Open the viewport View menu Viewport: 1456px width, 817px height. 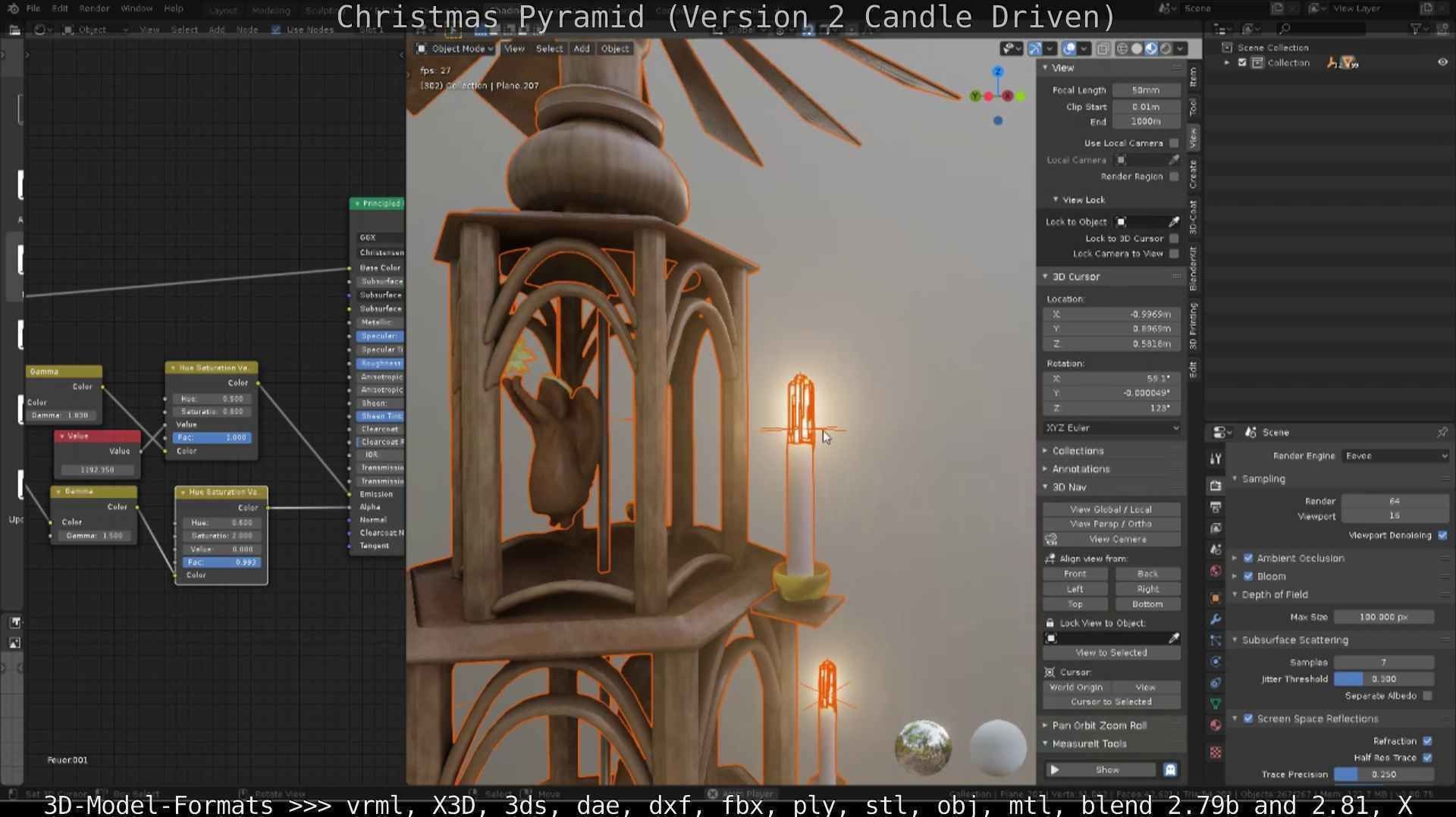(514, 49)
